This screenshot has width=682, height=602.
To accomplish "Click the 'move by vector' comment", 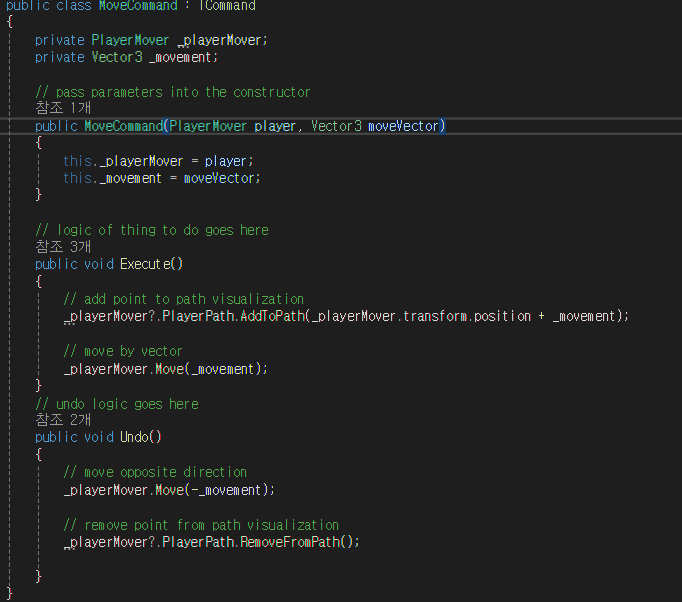I will 123,351.
